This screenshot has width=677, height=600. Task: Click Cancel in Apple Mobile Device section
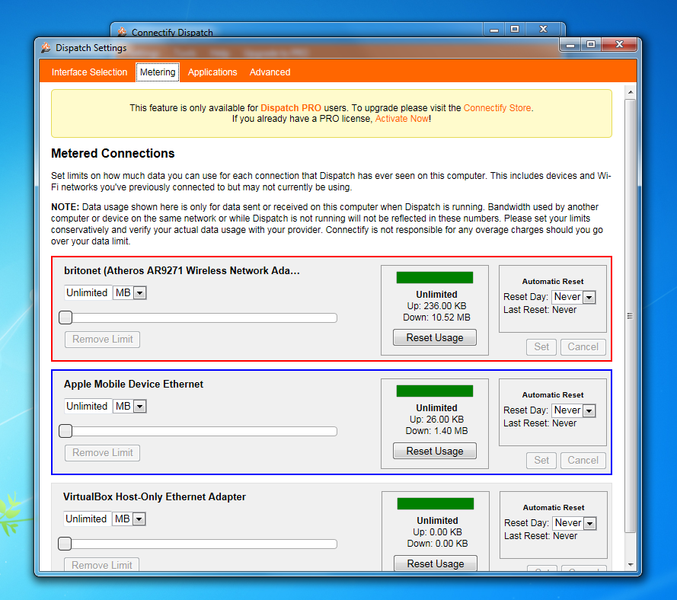pos(583,460)
